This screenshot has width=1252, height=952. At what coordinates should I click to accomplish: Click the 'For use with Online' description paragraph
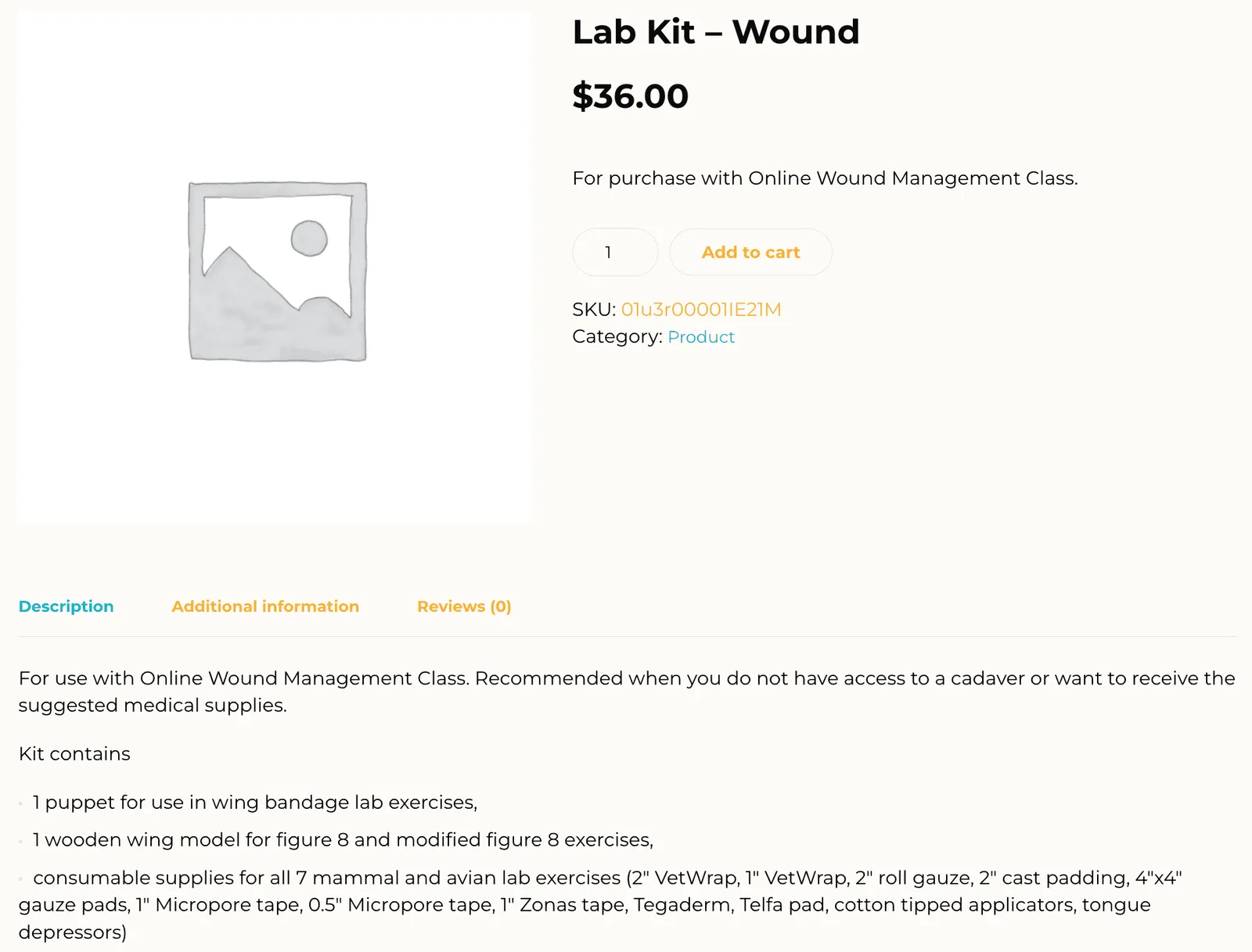click(627, 692)
